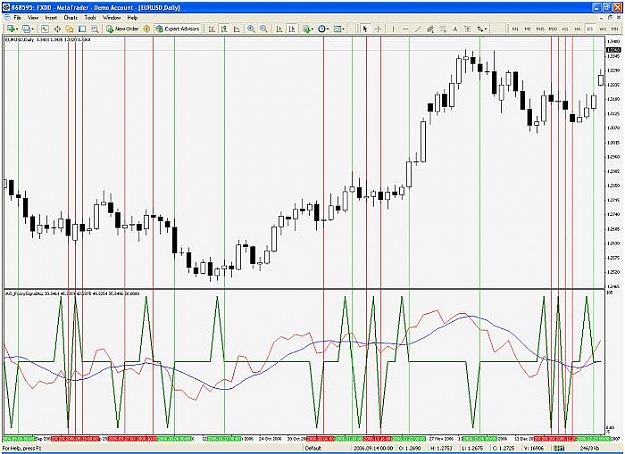The width and height of the screenshot is (625, 454).
Task: Switch chart to MN monthly timeframe
Action: point(614,29)
